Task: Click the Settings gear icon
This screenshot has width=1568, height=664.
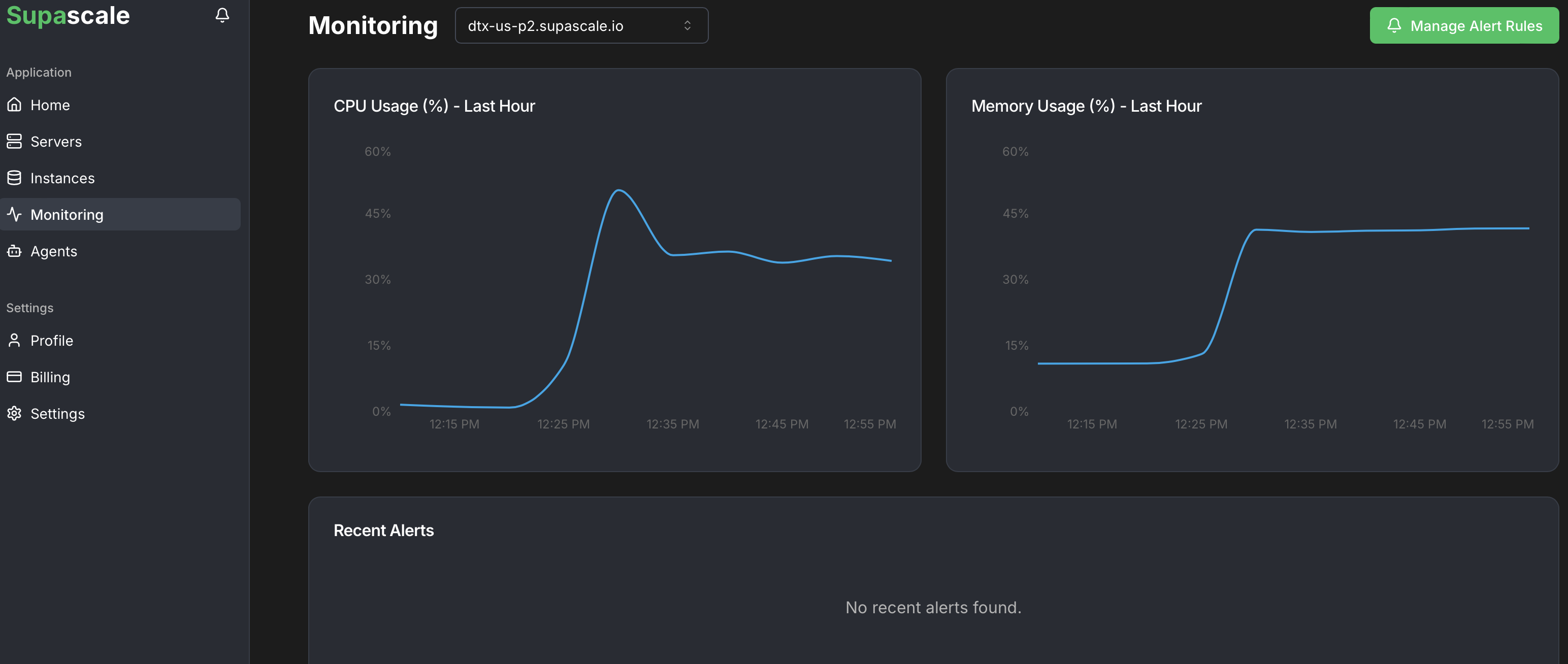Action: coord(14,413)
